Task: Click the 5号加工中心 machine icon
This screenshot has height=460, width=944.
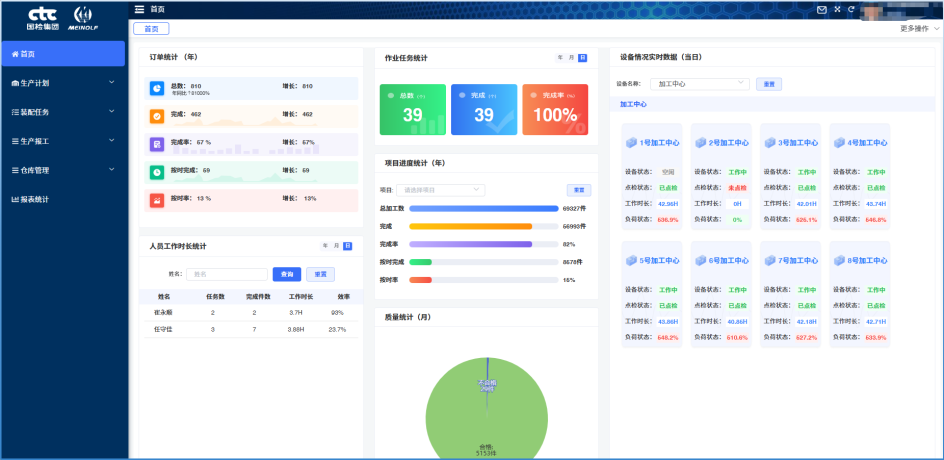Action: click(x=632, y=260)
